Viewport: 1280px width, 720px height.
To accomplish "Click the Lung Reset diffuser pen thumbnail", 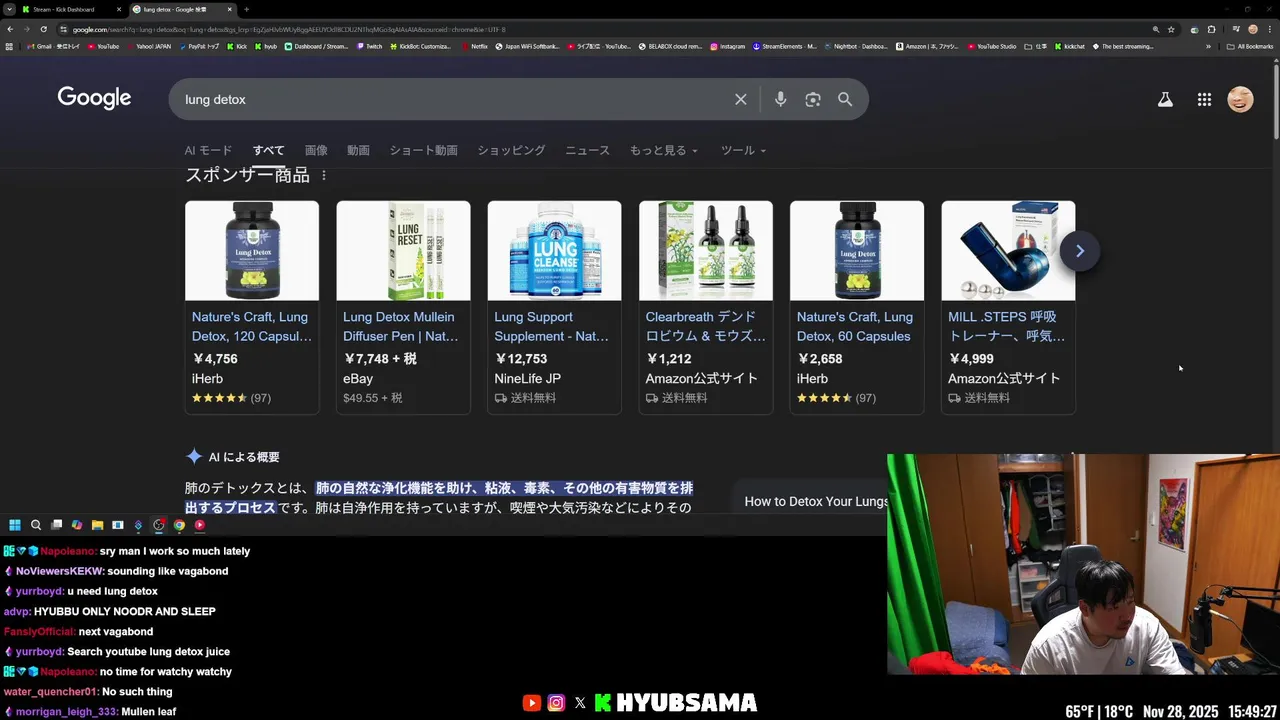I will [x=403, y=250].
